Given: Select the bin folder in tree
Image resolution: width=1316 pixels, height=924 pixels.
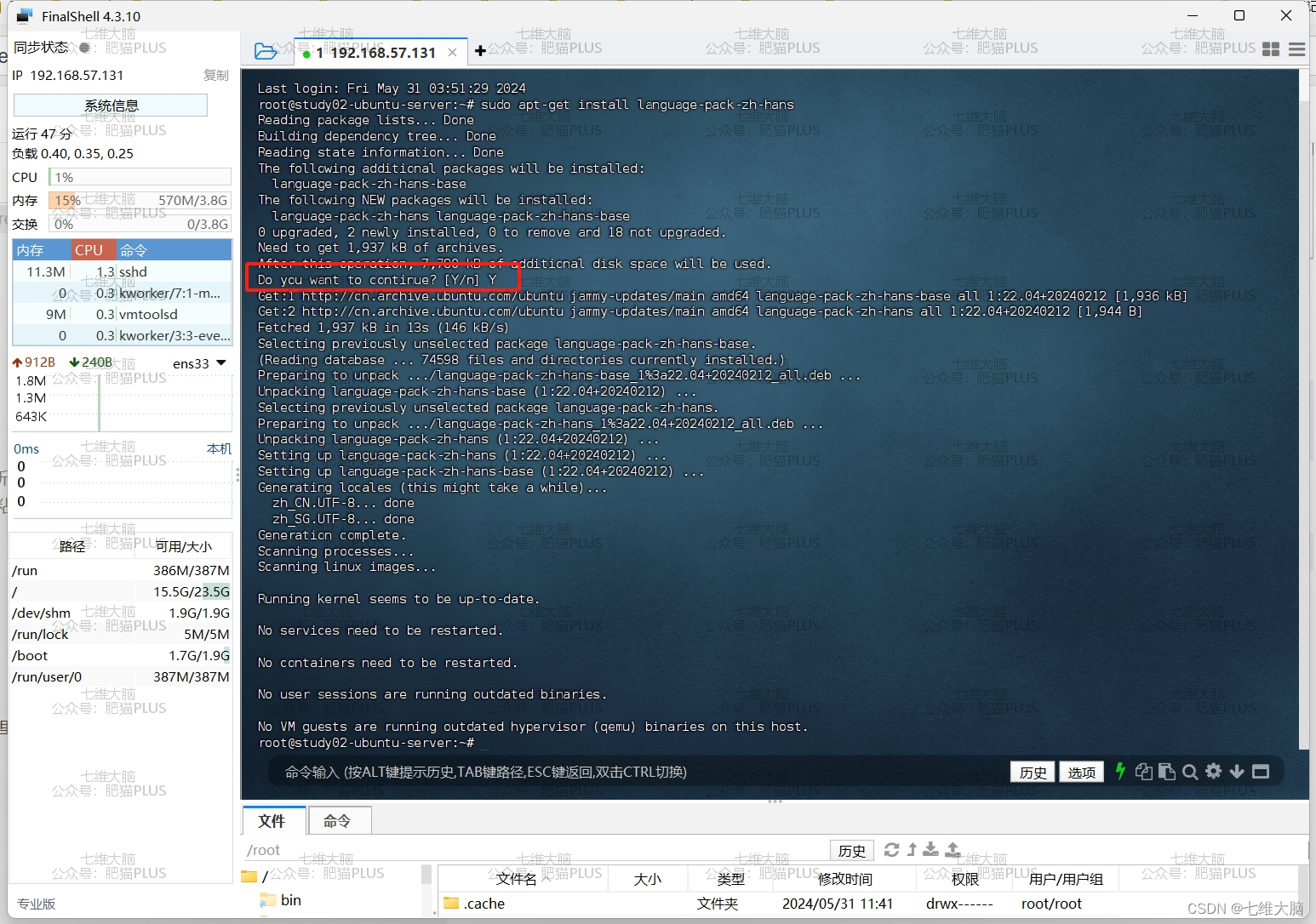Looking at the screenshot, I should click(282, 900).
